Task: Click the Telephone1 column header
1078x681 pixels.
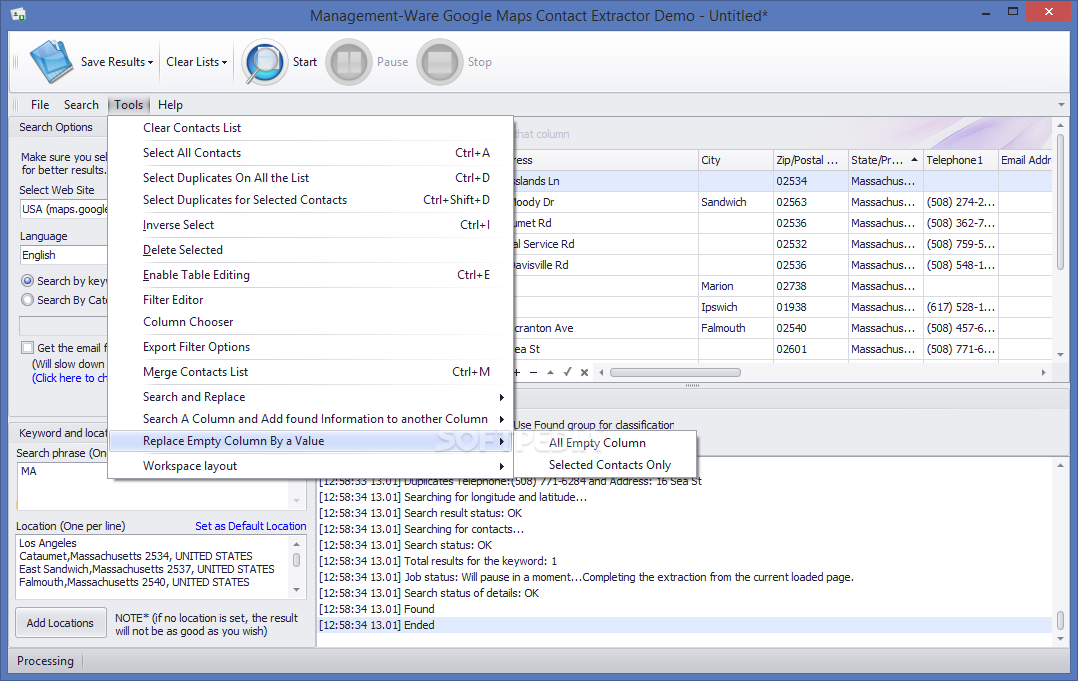Action: [960, 159]
